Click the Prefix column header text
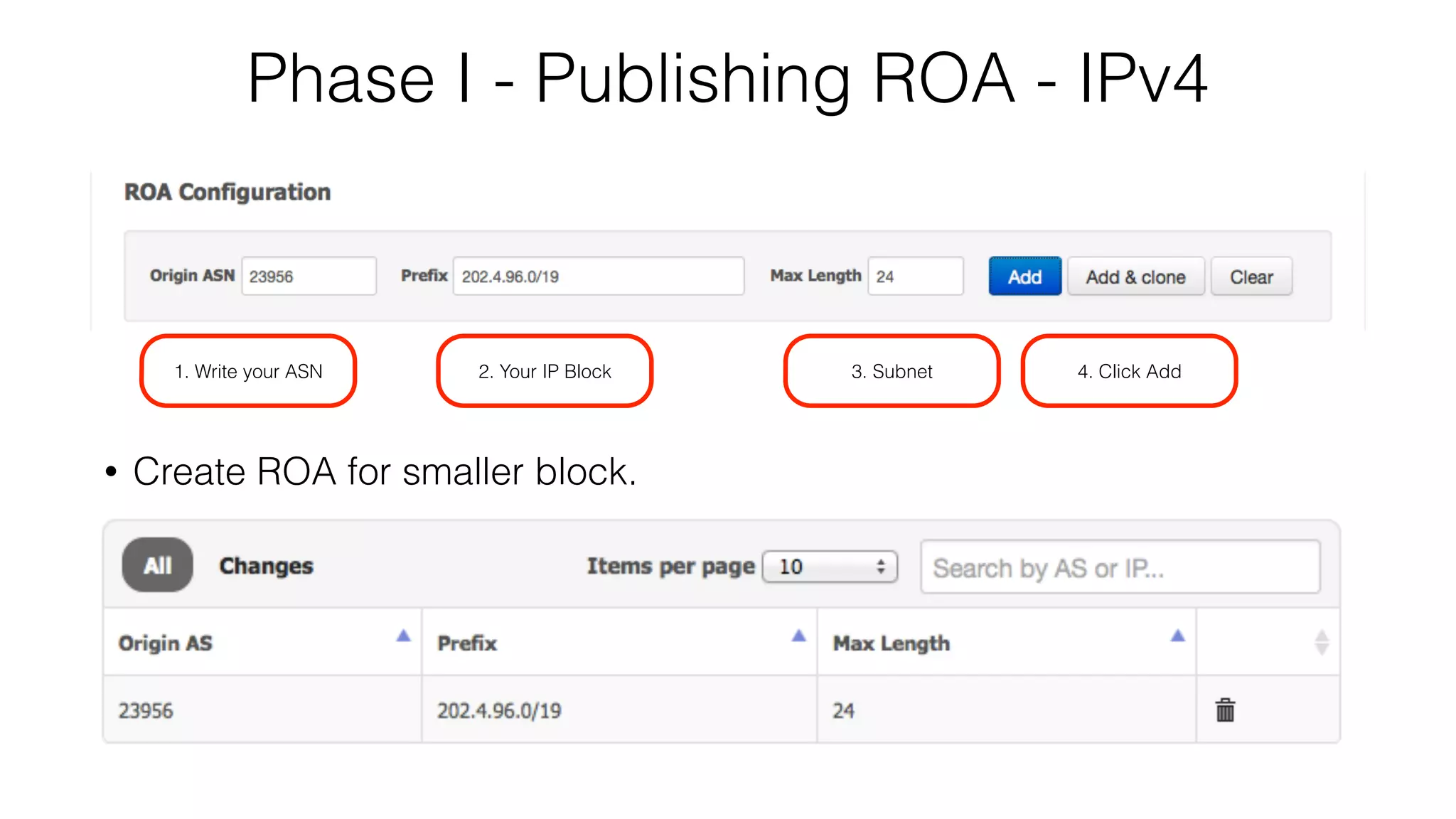 (467, 643)
